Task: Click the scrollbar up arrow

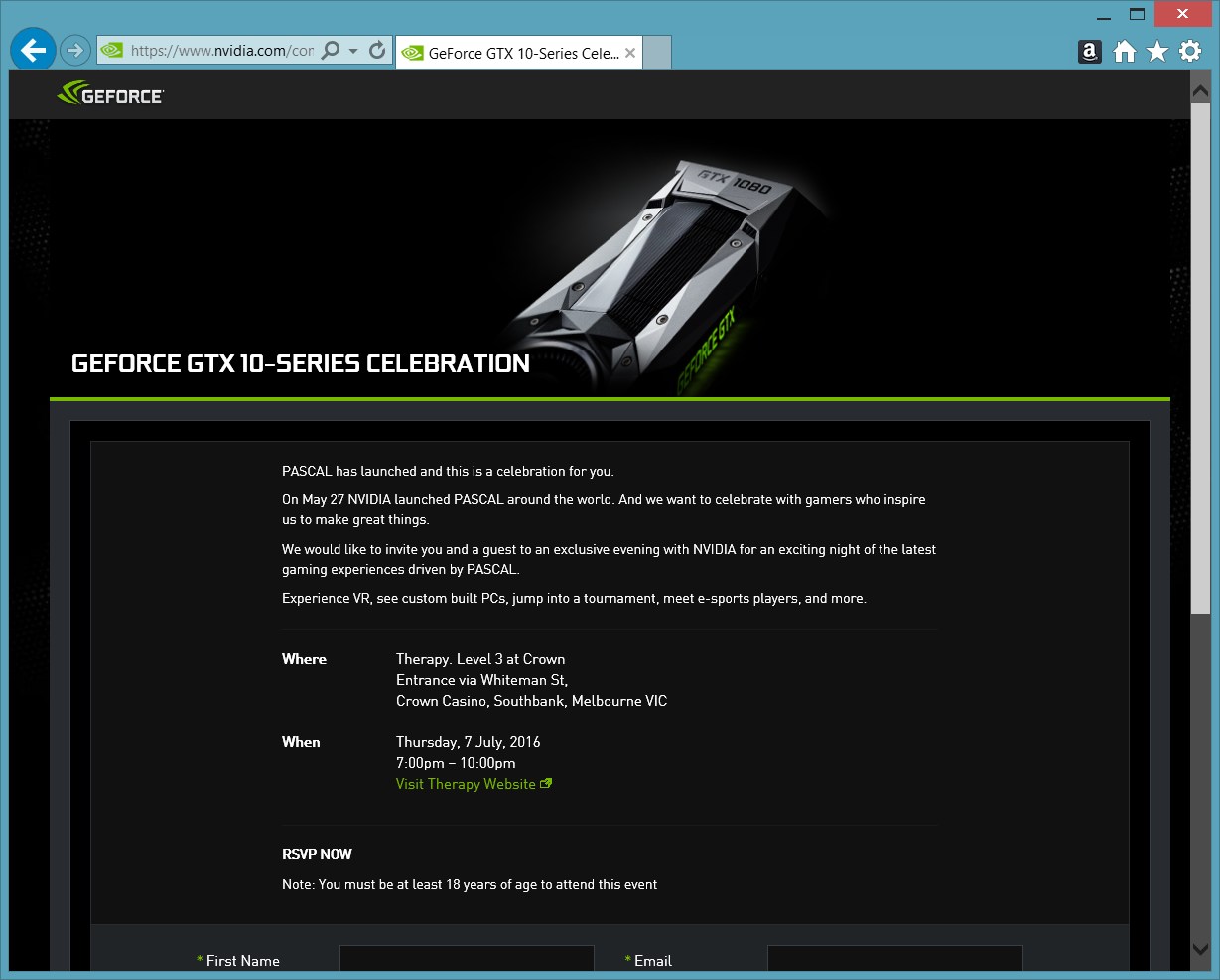Action: pos(1200,89)
